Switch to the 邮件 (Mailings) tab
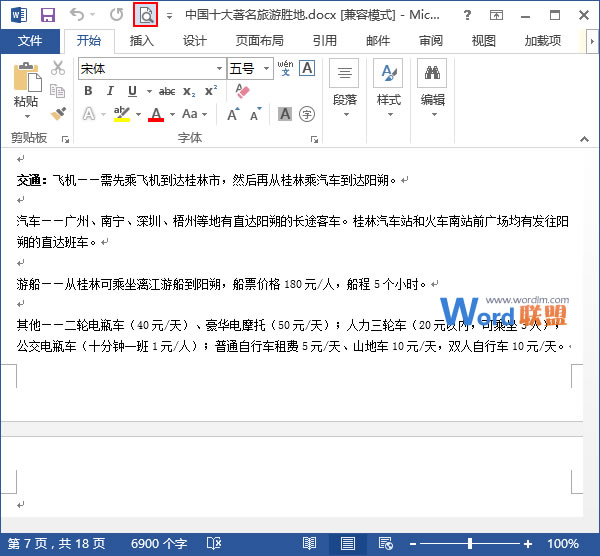600x556 pixels. 378,41
